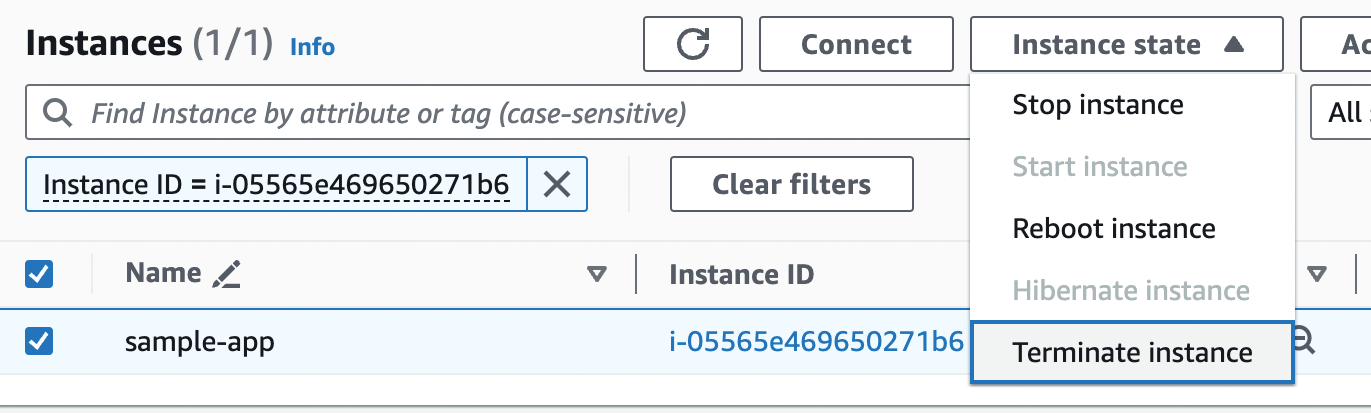The image size is (1371, 413).
Task: Click the edit pencil icon beside Name
Action: point(228,273)
